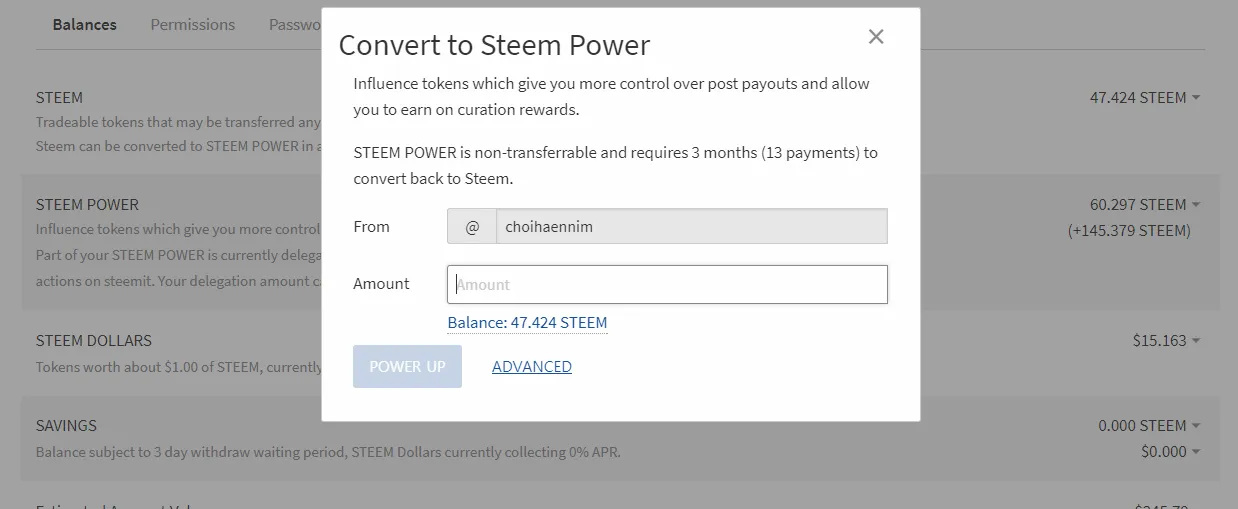Expand the 60.297 STEEM power dropdown
Screen dimensions: 1238x509
point(1145,204)
